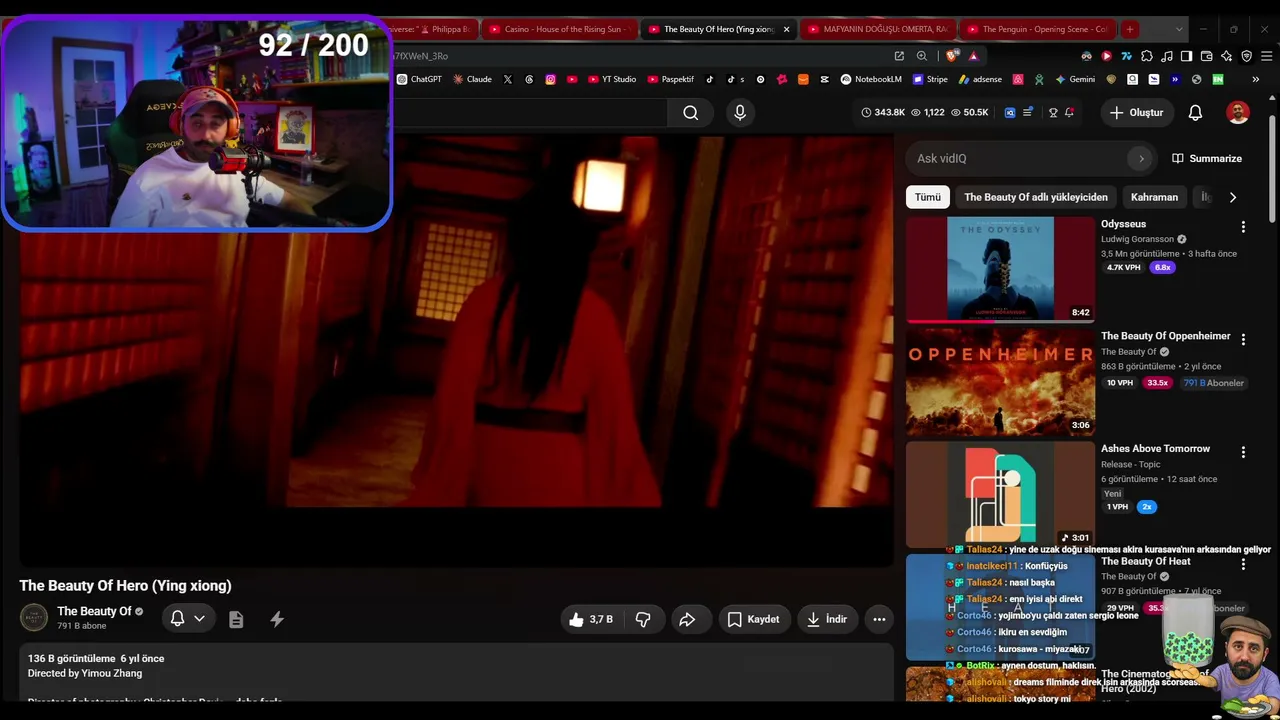Download the video with İndir
The image size is (1280, 720).
[x=827, y=619]
